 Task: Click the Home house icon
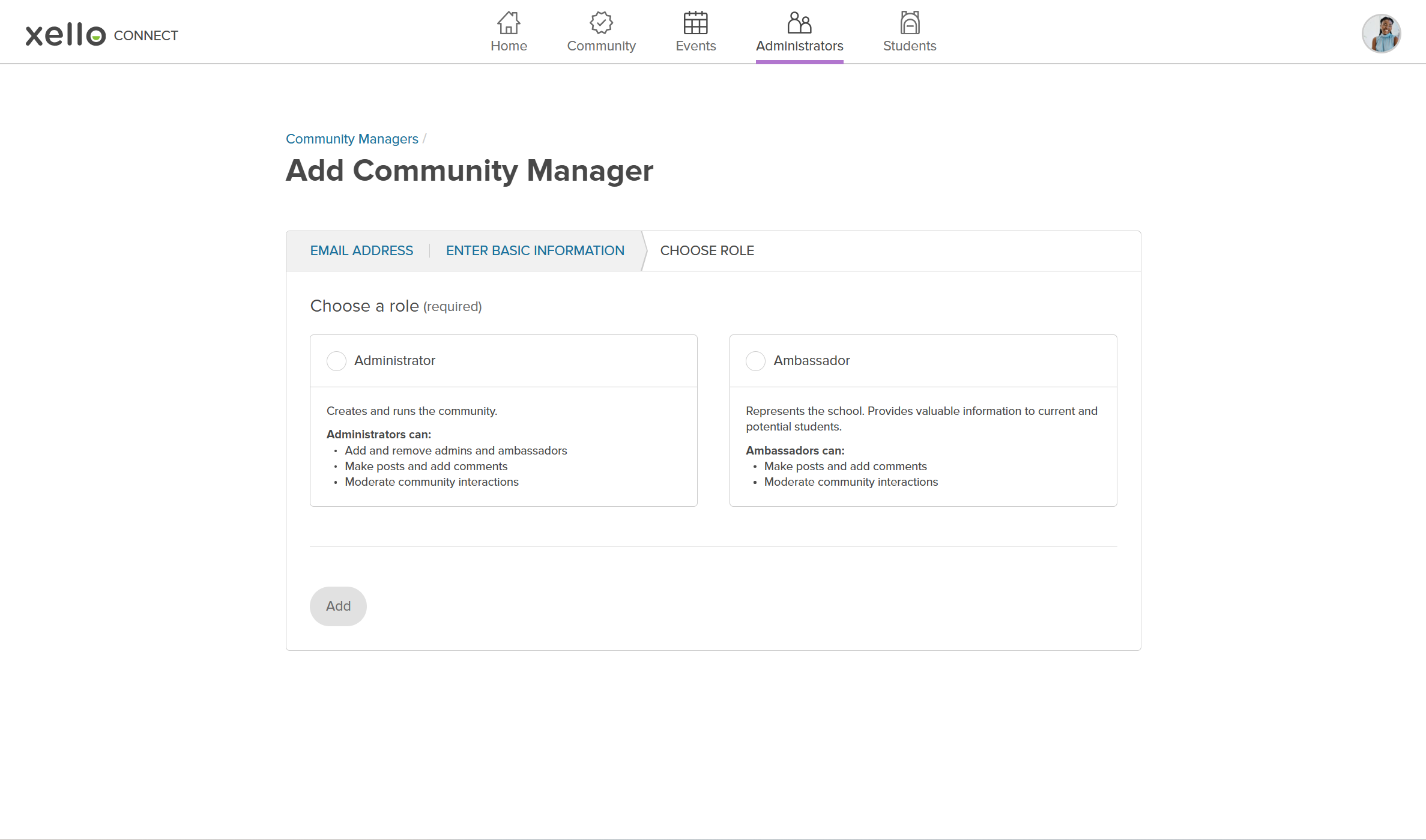[508, 23]
